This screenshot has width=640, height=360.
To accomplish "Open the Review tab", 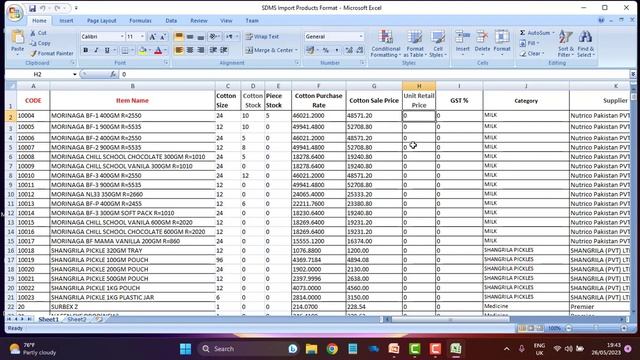I will click(199, 21).
